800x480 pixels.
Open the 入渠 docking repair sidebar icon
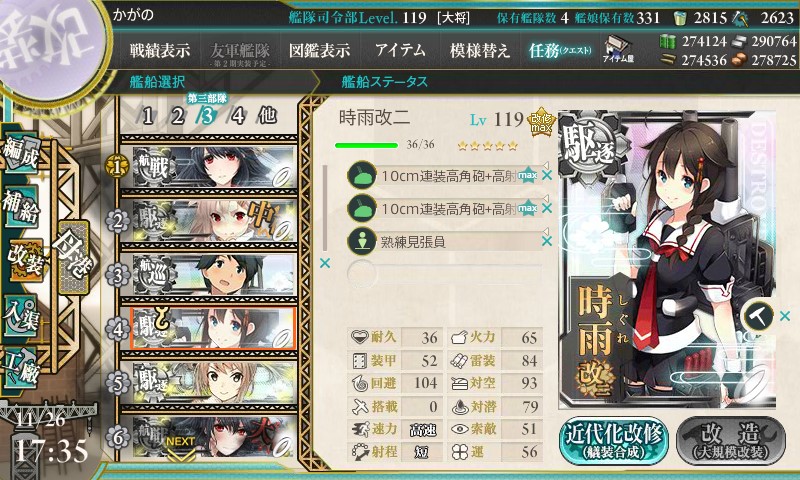[x=20, y=315]
